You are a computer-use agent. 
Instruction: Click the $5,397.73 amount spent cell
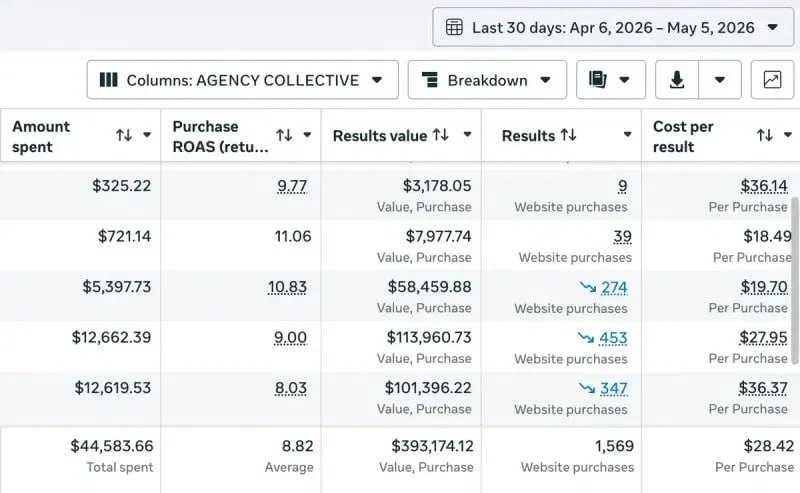pos(117,287)
